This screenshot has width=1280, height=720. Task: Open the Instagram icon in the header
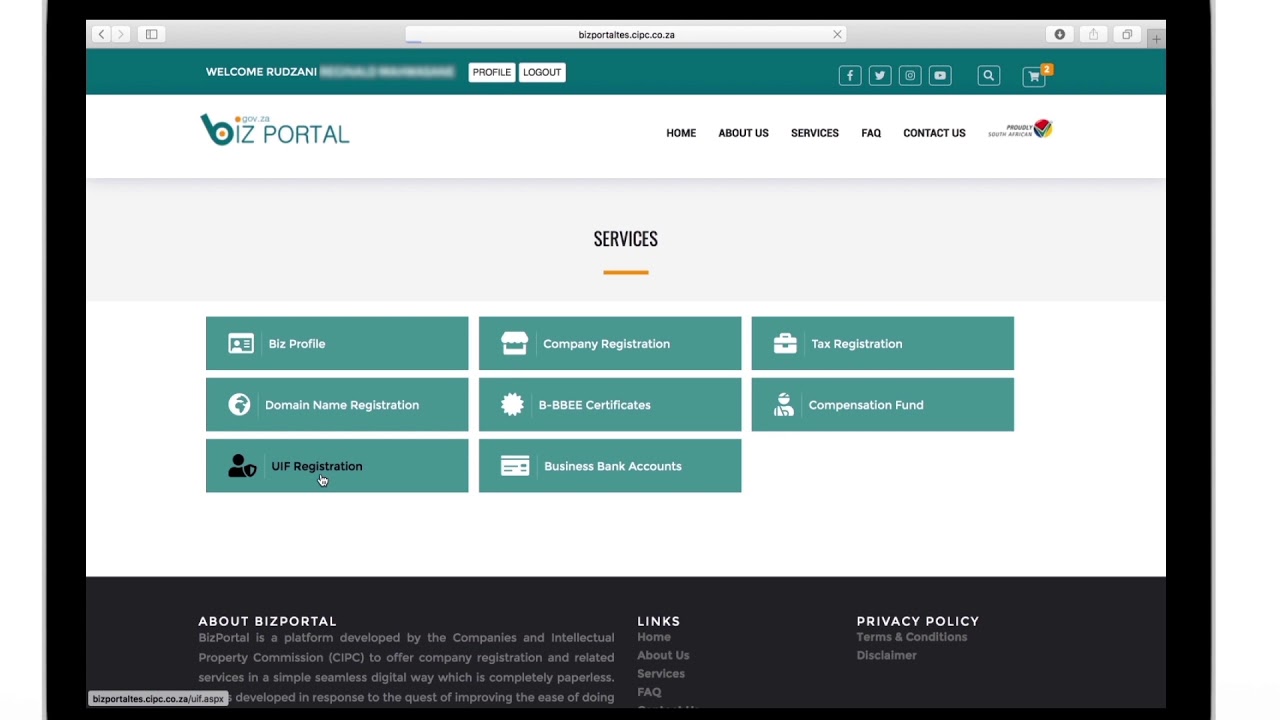click(909, 75)
